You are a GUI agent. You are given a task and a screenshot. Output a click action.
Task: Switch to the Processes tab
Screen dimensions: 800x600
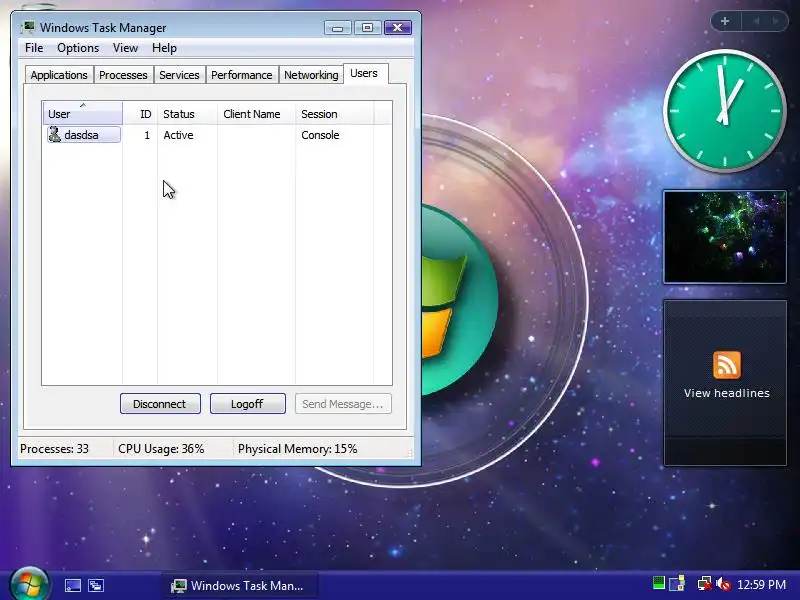[x=123, y=75]
